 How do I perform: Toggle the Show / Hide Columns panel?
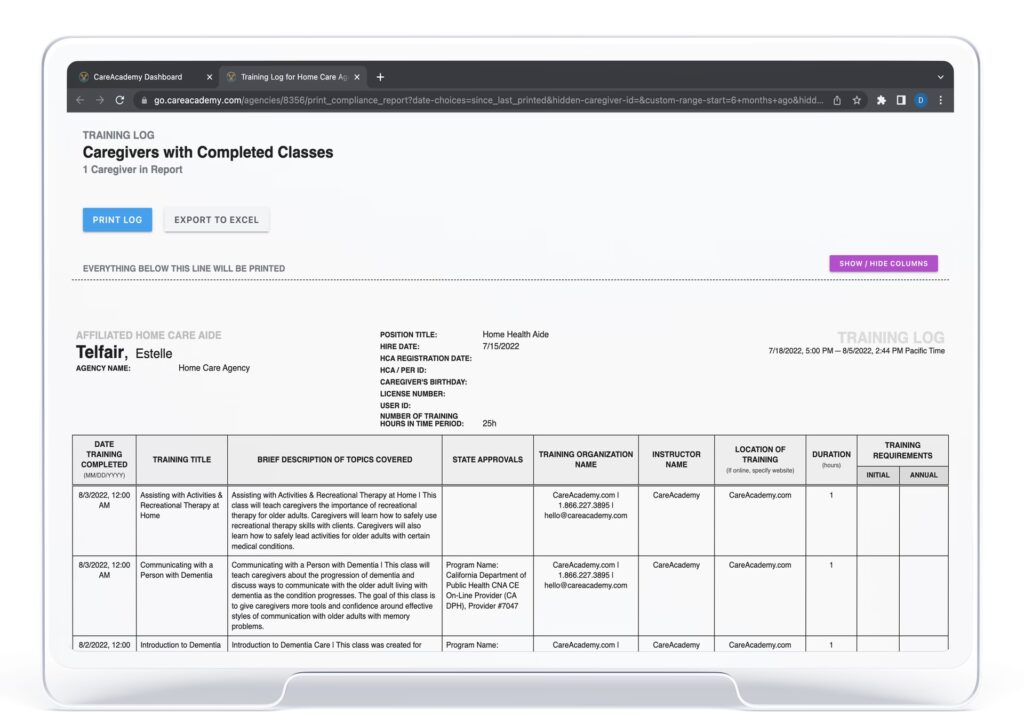[x=883, y=264]
